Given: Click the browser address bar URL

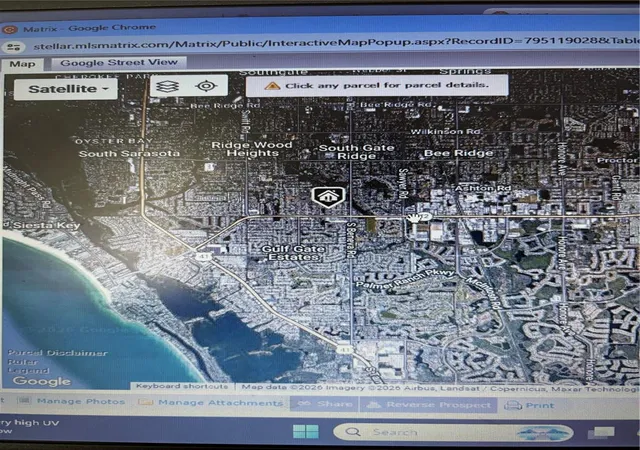Looking at the screenshot, I should click(x=335, y=42).
